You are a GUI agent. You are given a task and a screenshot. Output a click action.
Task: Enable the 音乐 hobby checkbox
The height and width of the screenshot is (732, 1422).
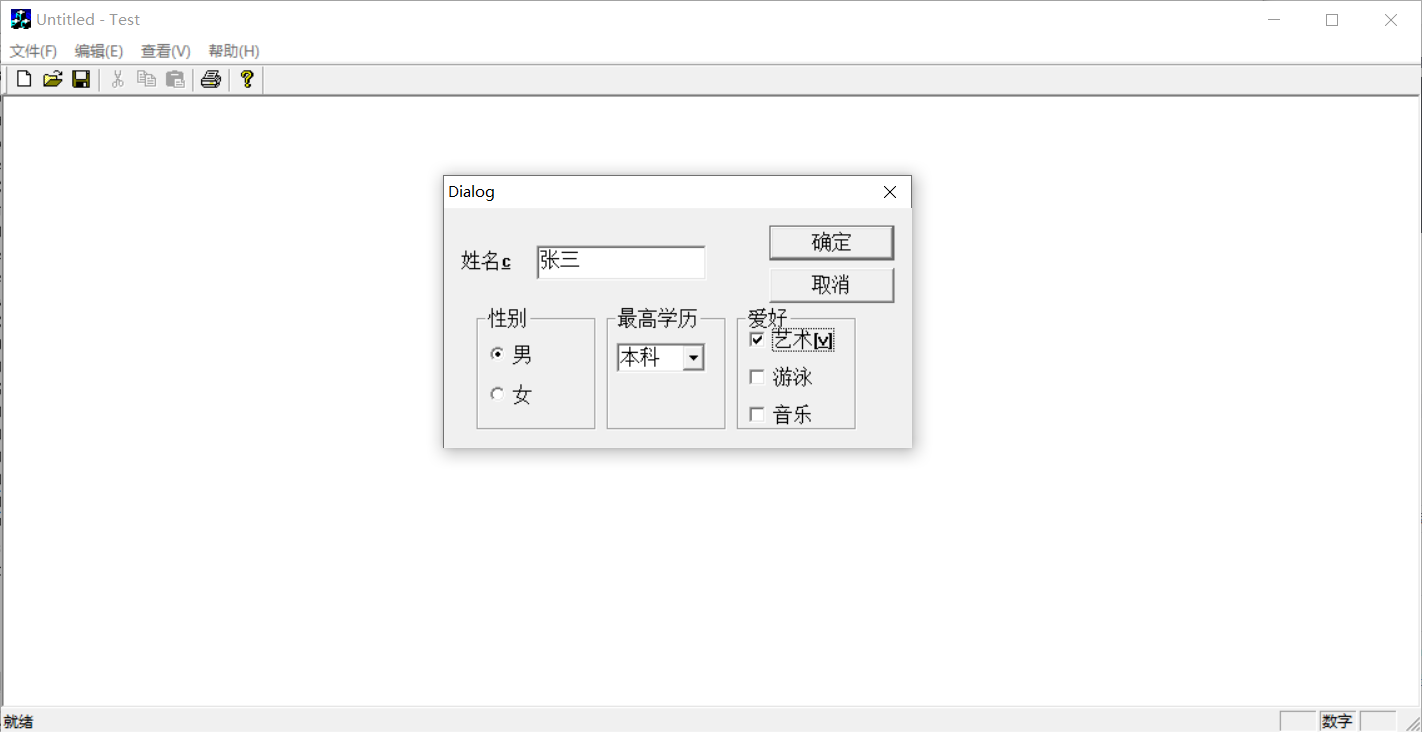point(757,413)
